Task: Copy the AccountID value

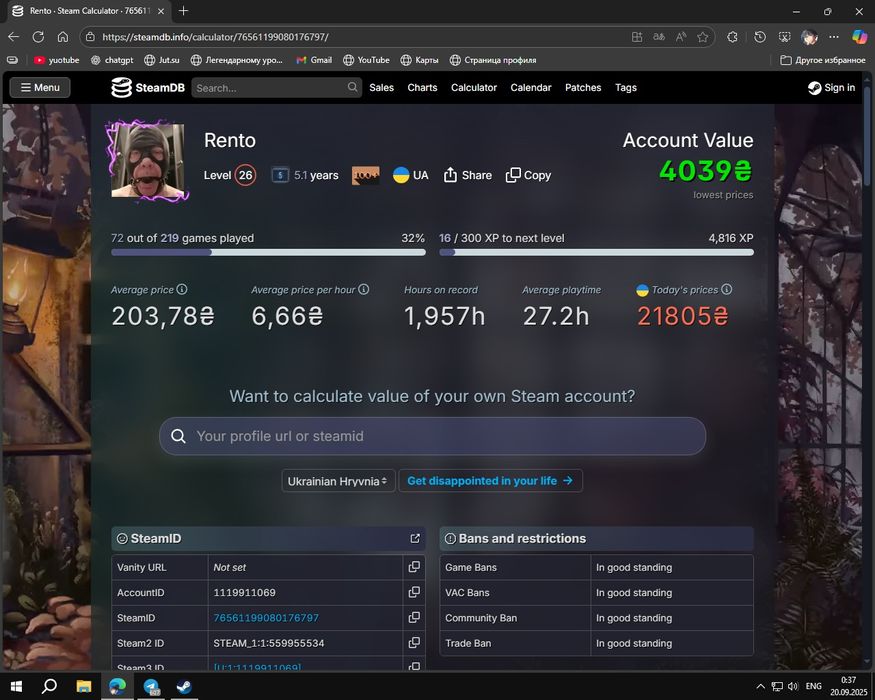Action: click(x=414, y=592)
